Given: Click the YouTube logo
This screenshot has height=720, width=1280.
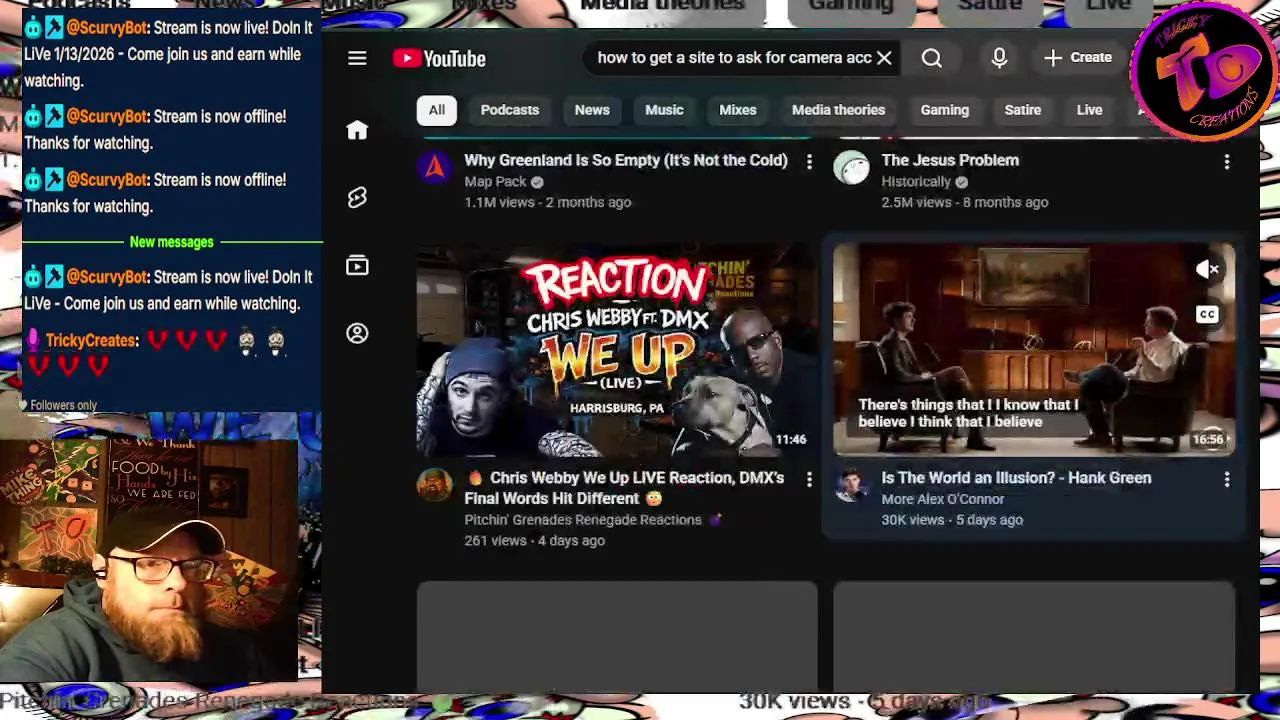Looking at the screenshot, I should 439,58.
